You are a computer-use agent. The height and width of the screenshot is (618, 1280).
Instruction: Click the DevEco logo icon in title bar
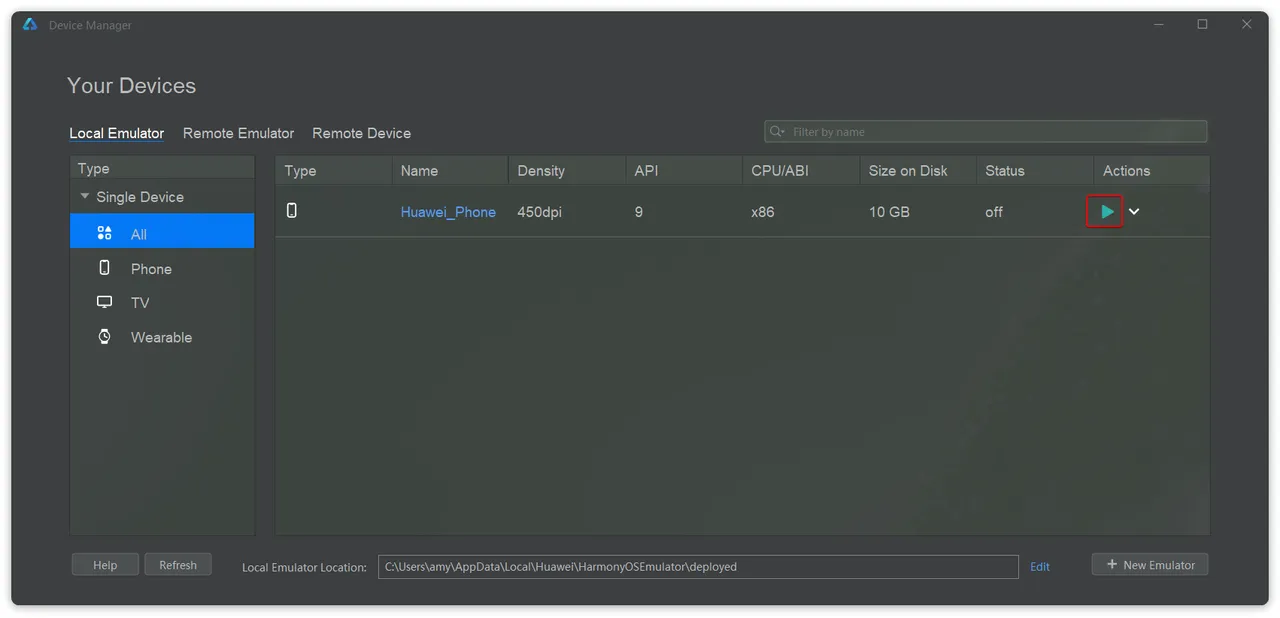30,25
